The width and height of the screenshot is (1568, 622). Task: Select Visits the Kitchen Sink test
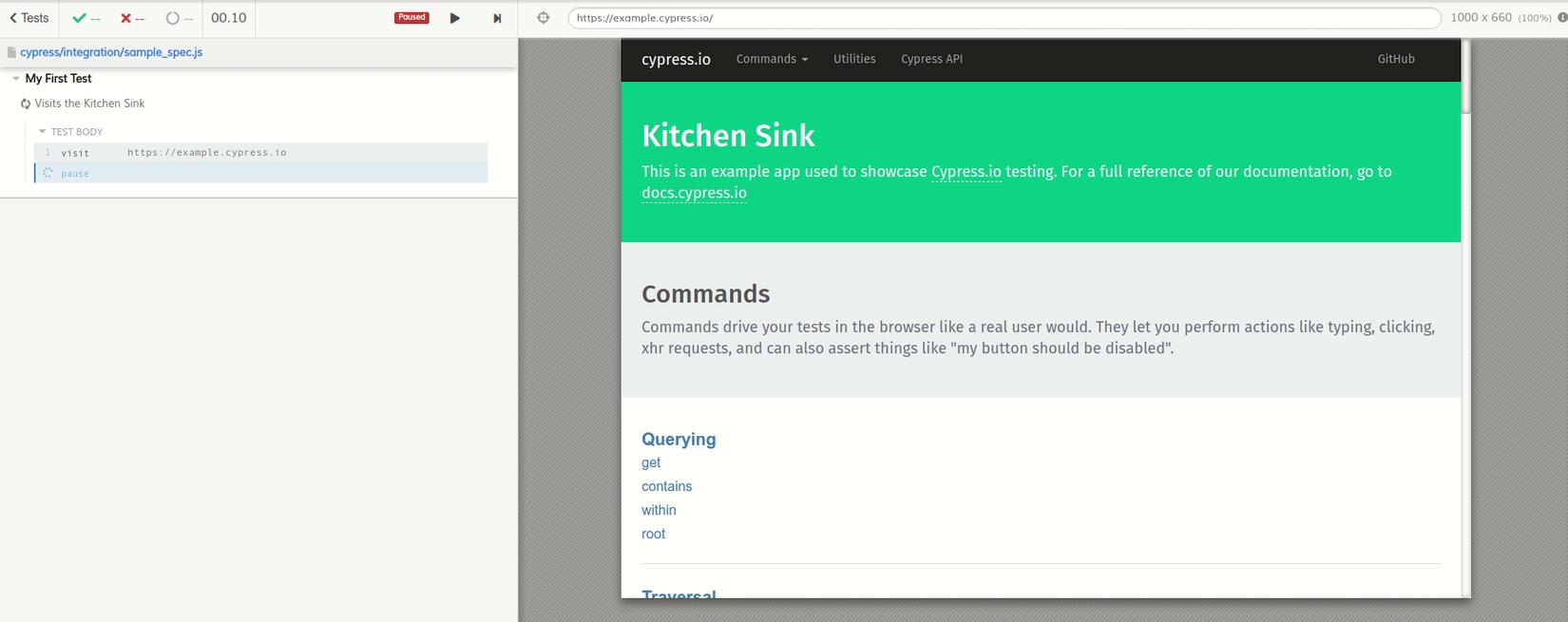point(89,104)
